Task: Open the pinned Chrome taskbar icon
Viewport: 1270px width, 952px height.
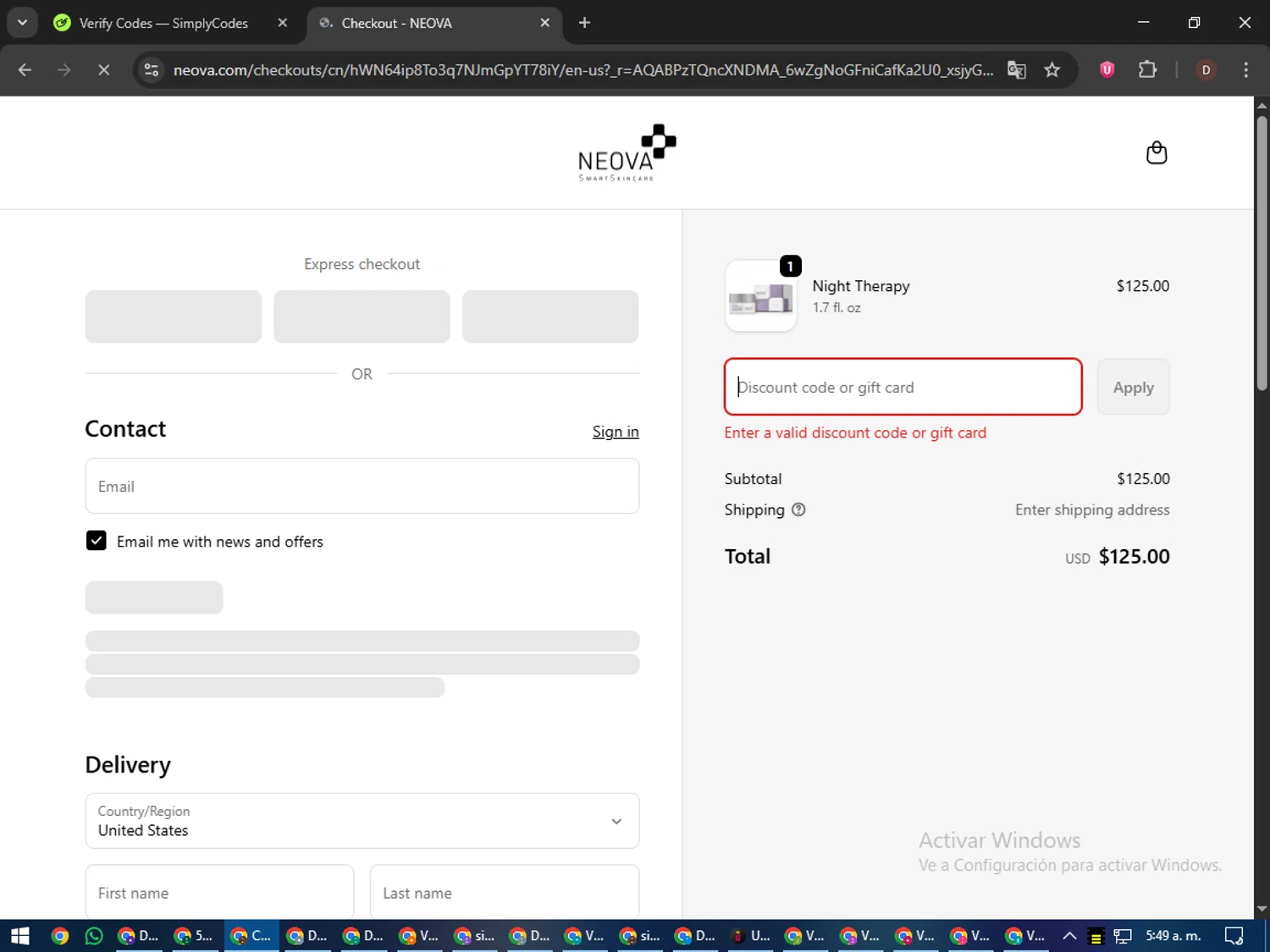Action: 59,936
